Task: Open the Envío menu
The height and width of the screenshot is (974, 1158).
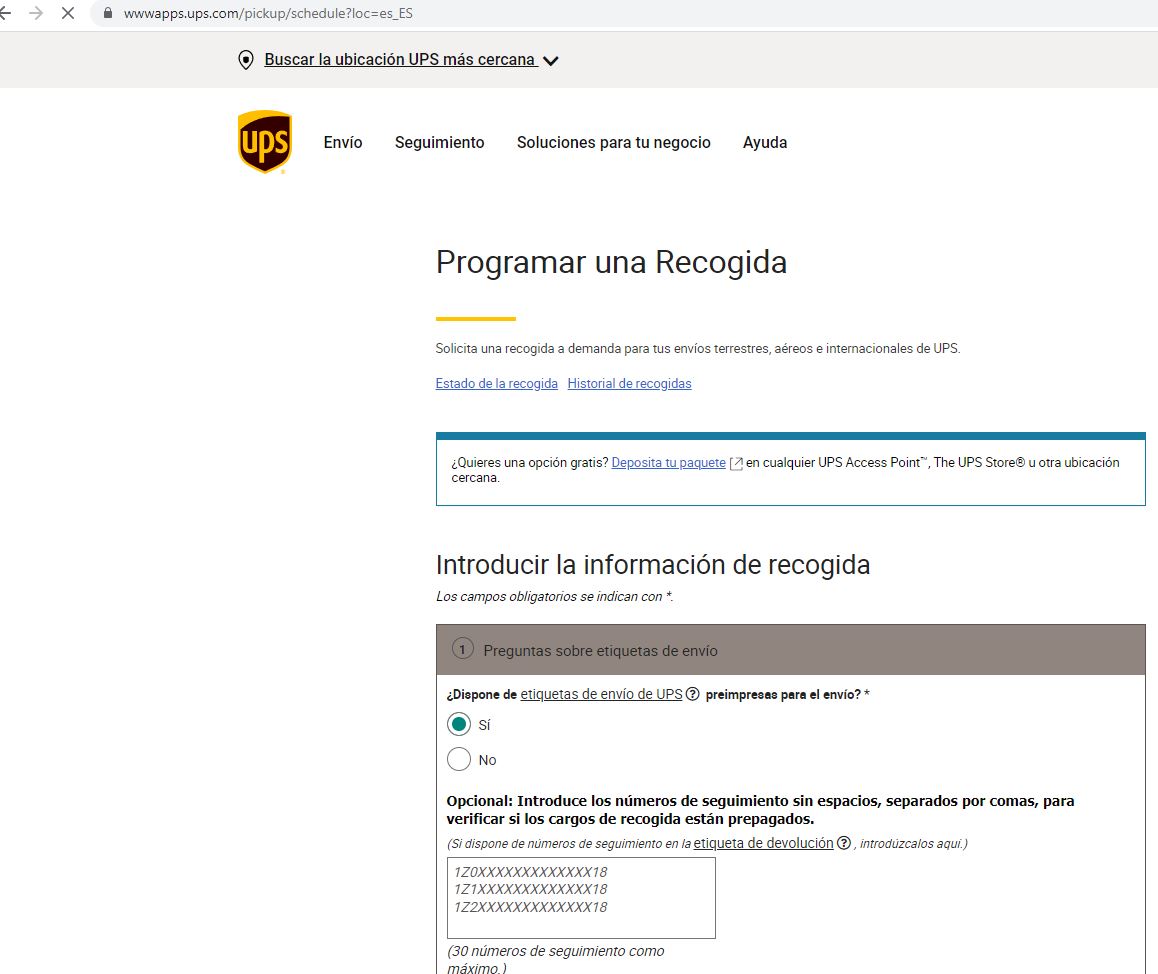Action: 343,143
